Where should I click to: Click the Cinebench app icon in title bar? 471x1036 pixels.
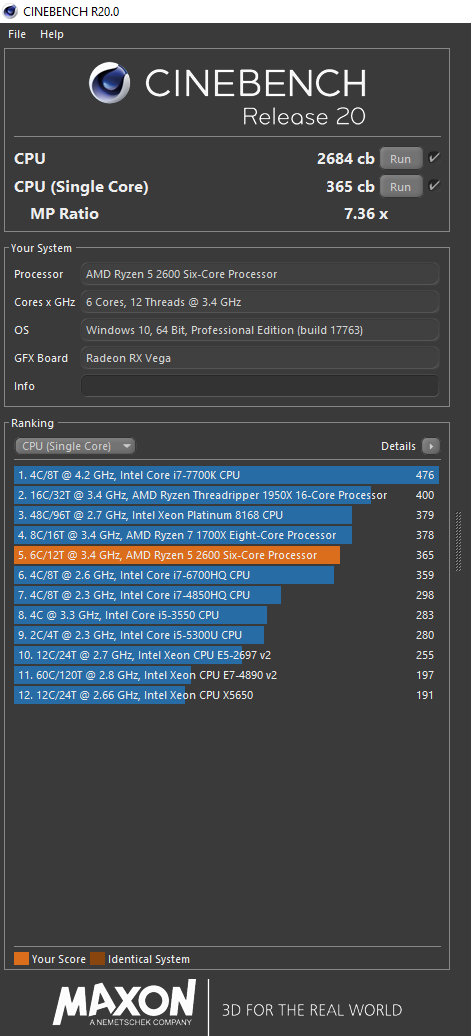coord(10,11)
